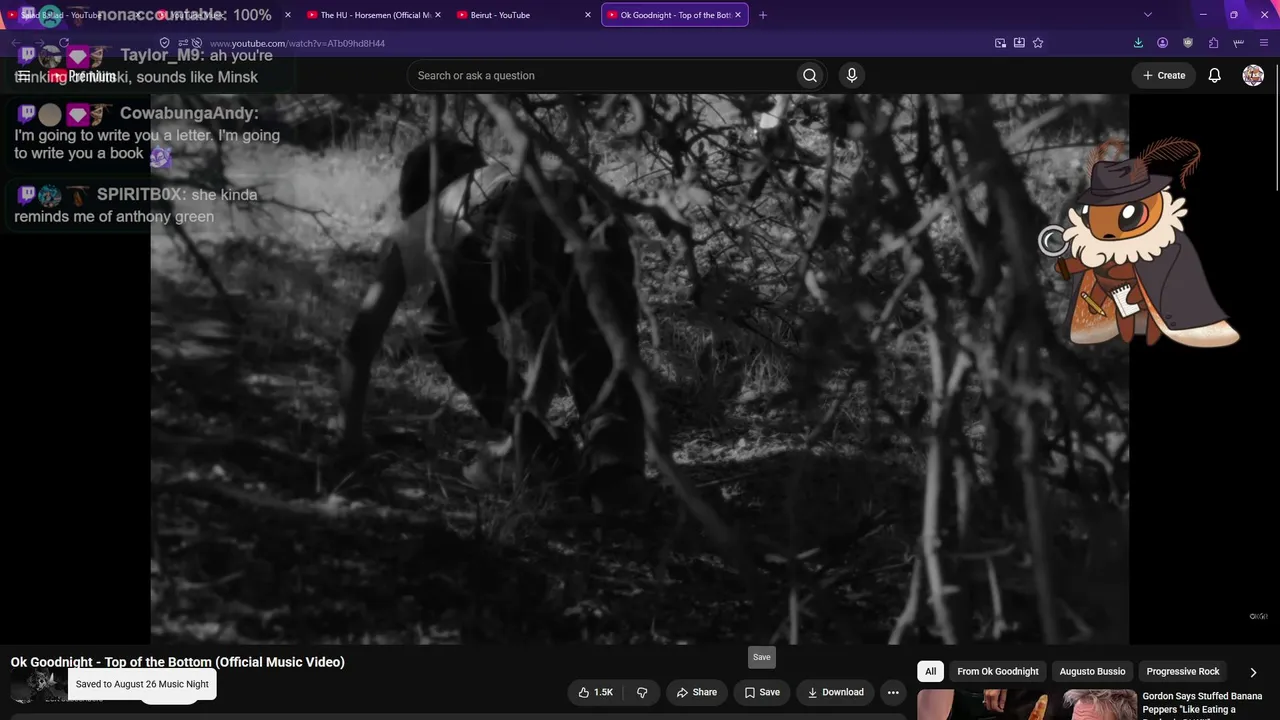Open the browser downloads panel
Screen dimensions: 1280x720
pos(1138,43)
